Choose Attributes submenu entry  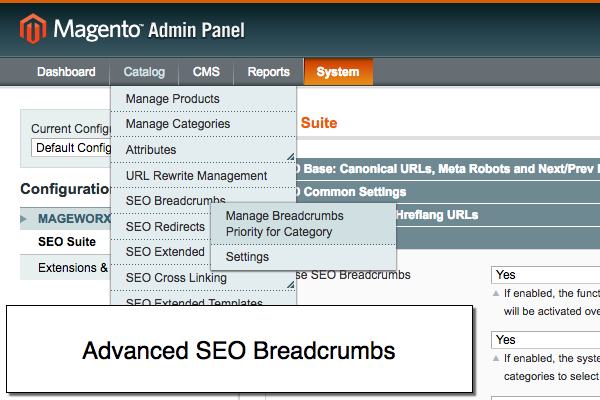204,150
